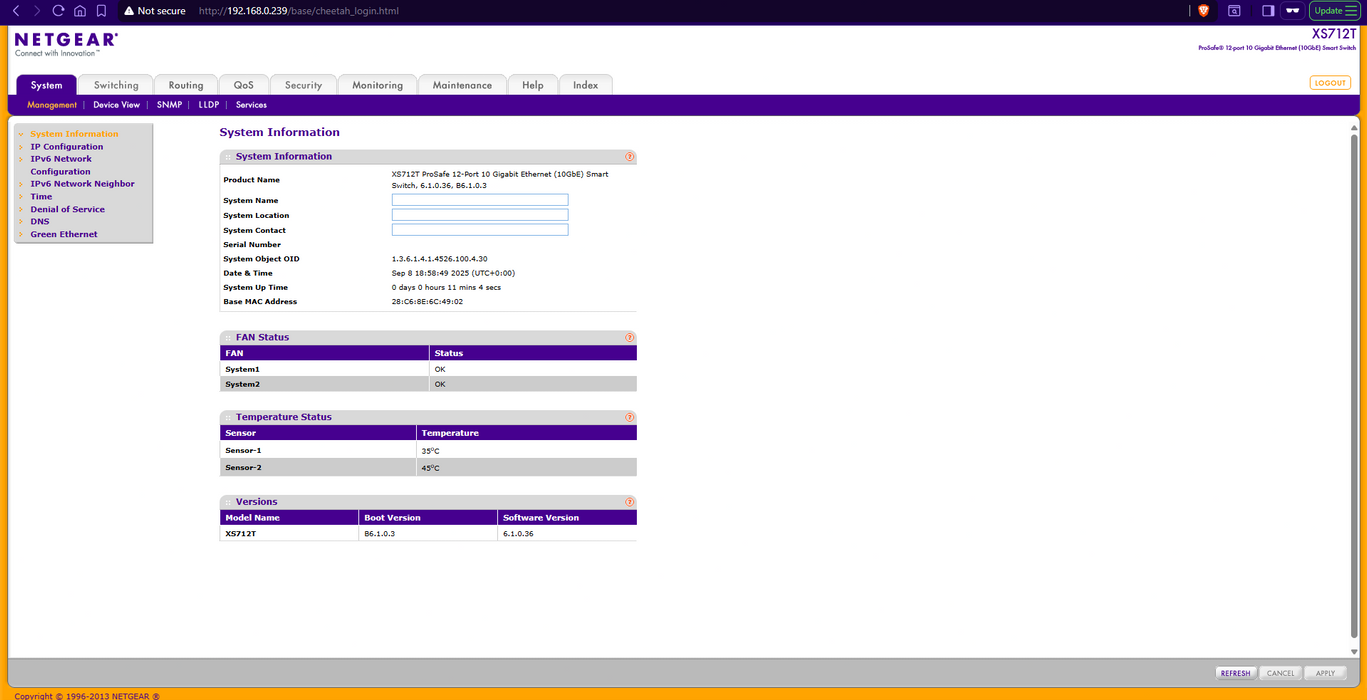This screenshot has height=700, width=1367.
Task: Collapse the Versions section header icon
Action: point(228,502)
